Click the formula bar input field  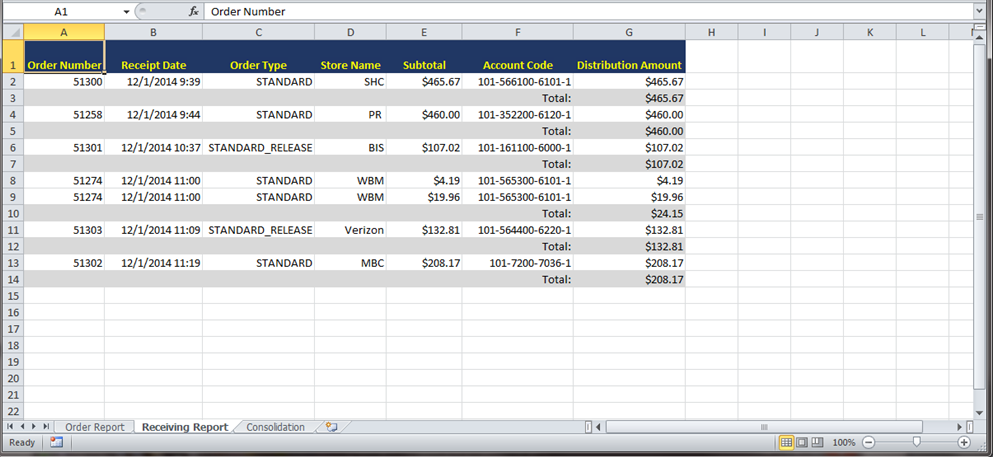(x=580, y=11)
